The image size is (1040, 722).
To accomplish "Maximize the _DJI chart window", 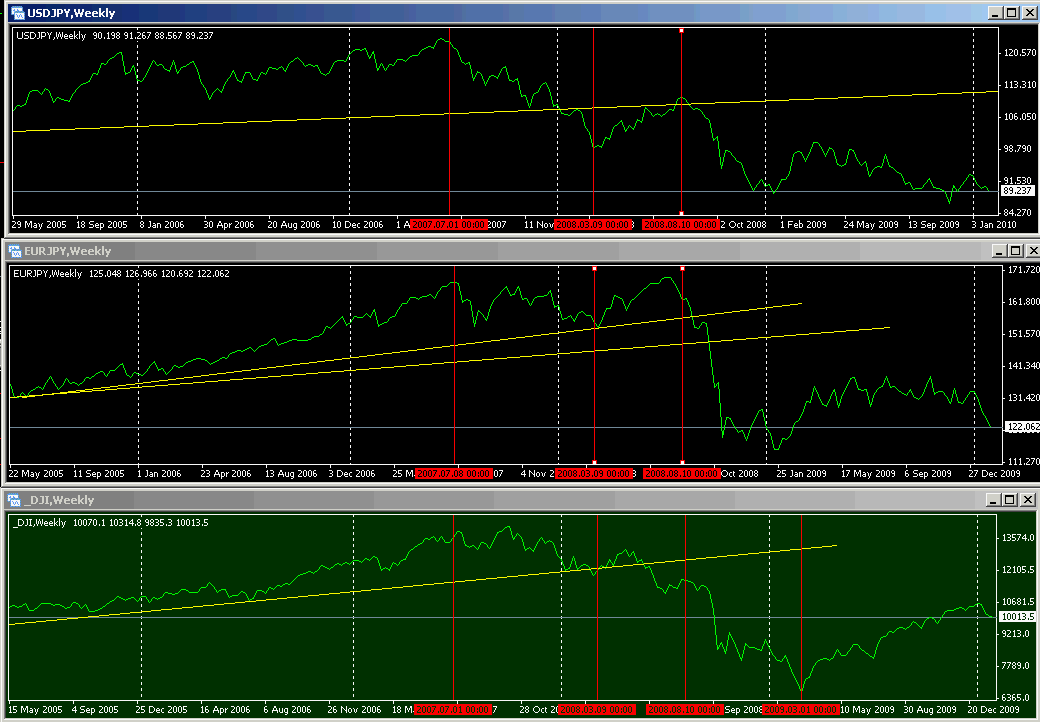I will (1011, 500).
